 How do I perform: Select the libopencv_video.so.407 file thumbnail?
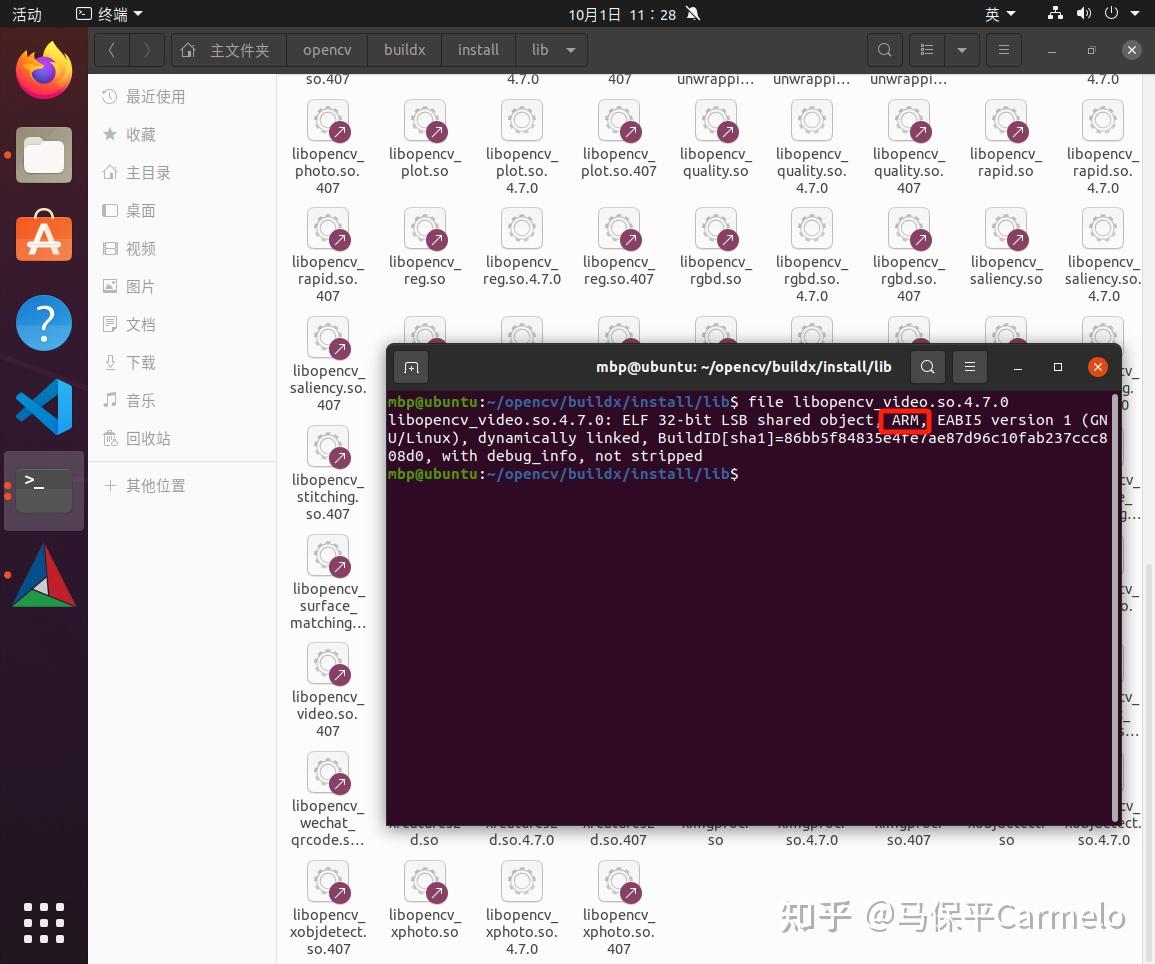(328, 663)
